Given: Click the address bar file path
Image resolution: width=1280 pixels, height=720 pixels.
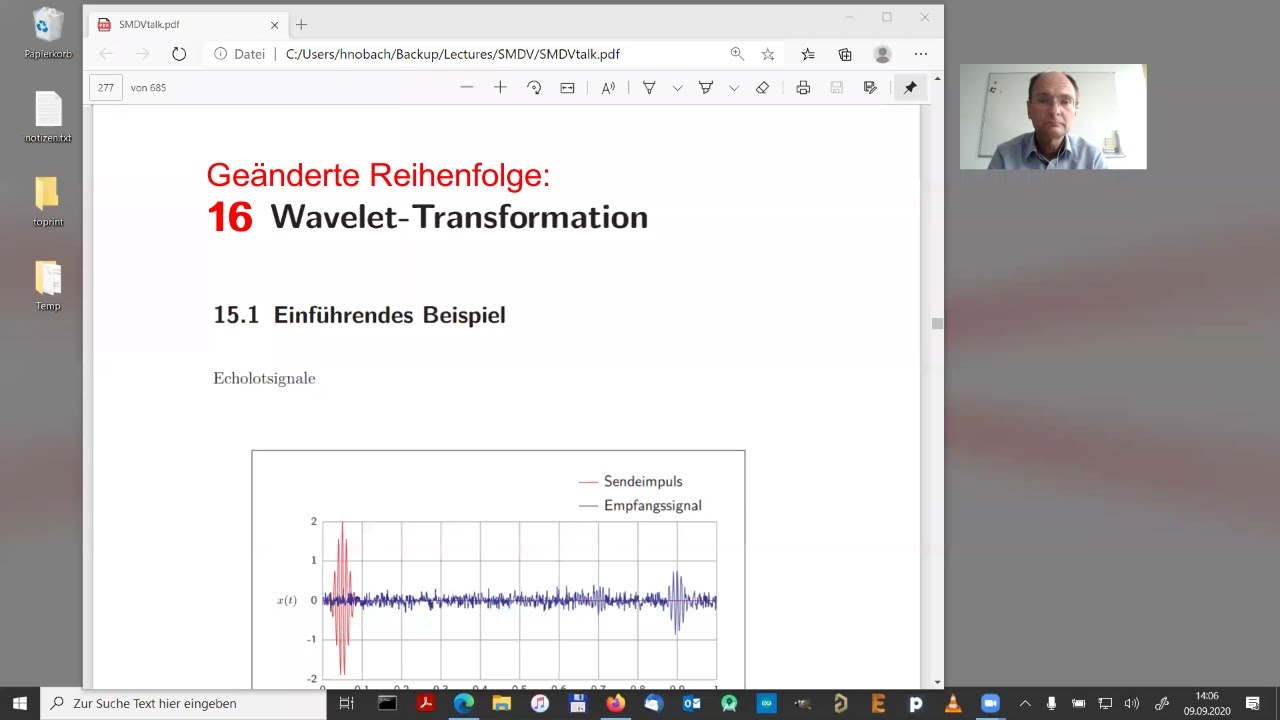Looking at the screenshot, I should coord(453,54).
